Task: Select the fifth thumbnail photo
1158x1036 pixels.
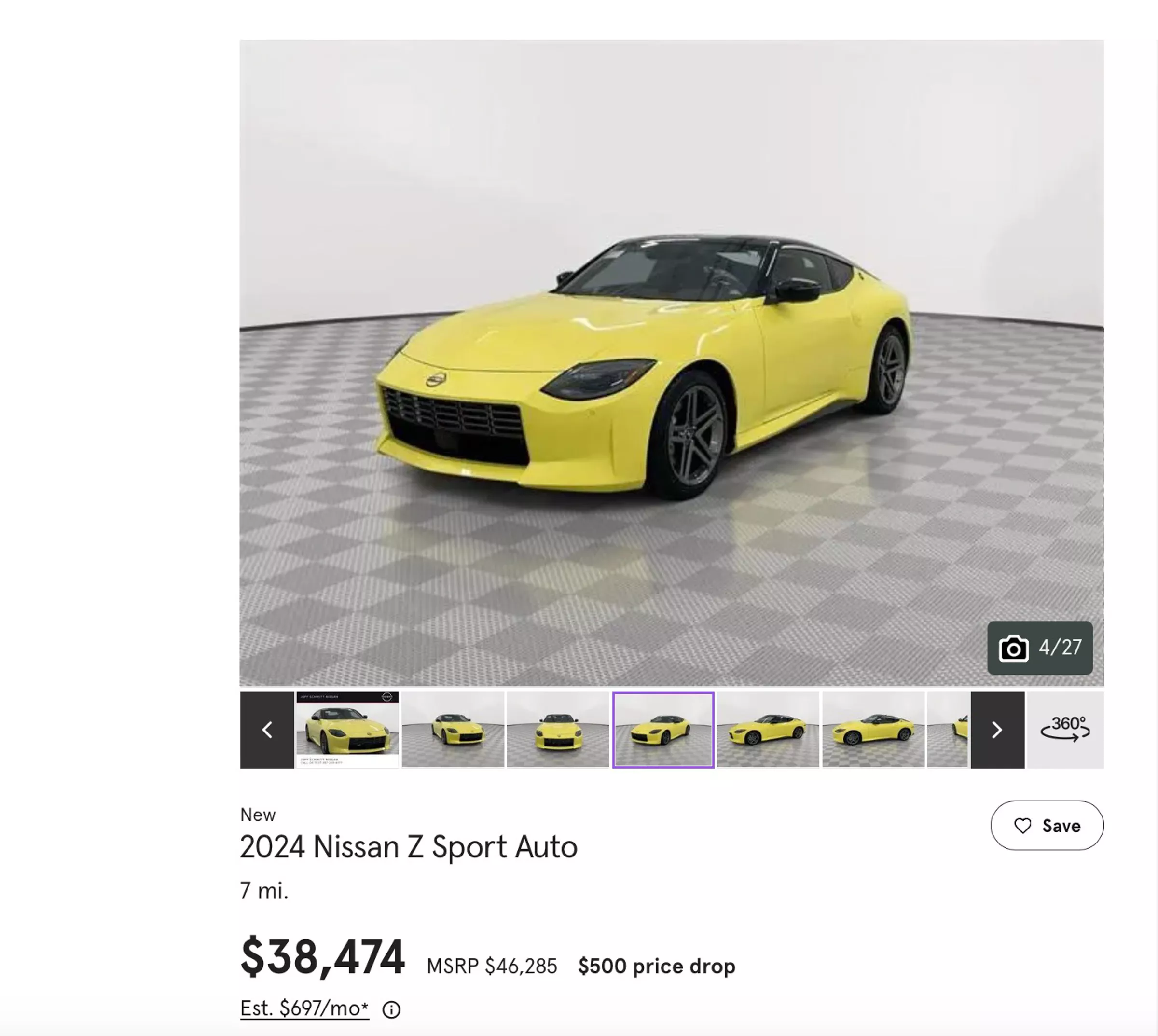Action: coord(768,730)
